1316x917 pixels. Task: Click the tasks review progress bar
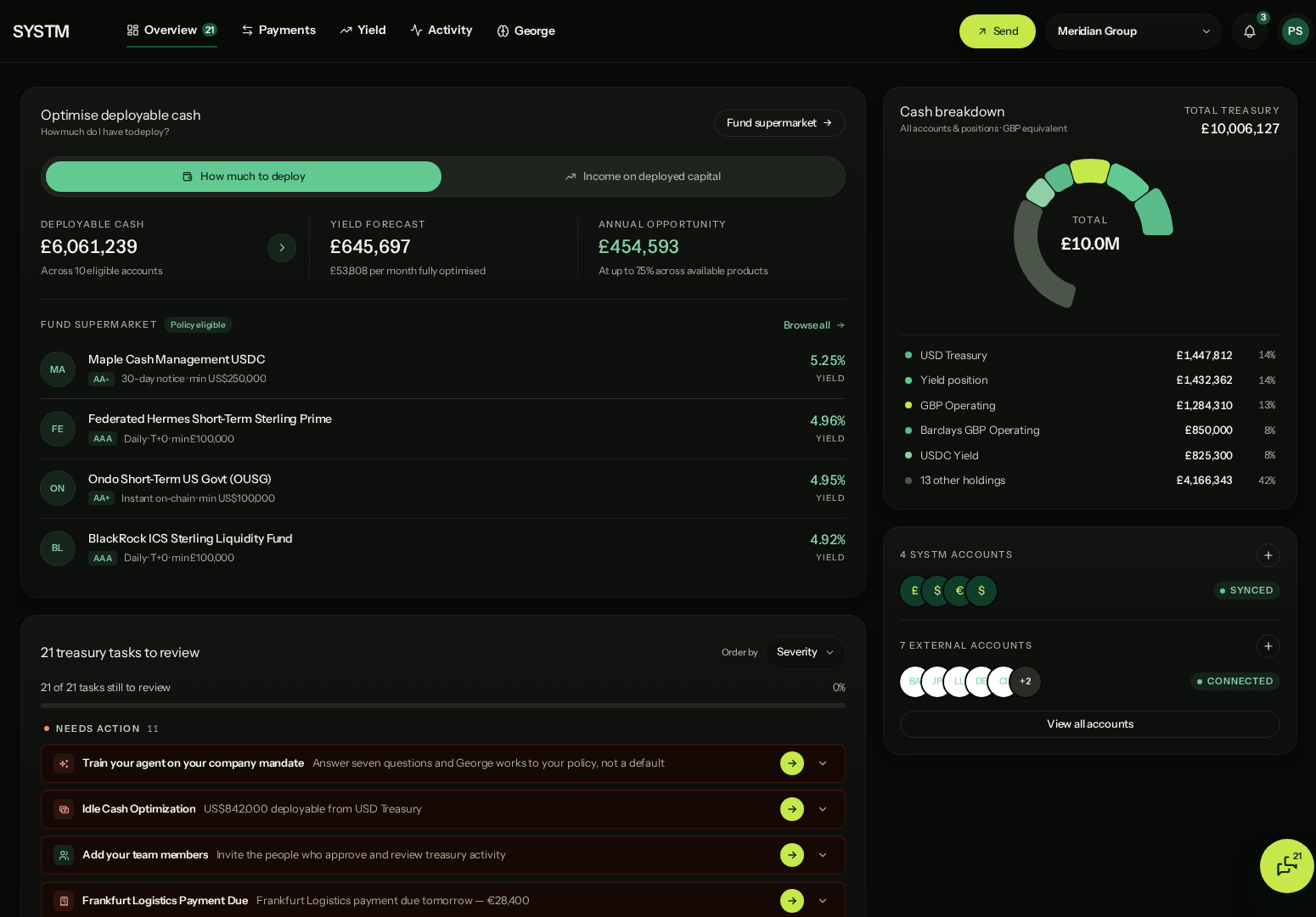(x=443, y=706)
